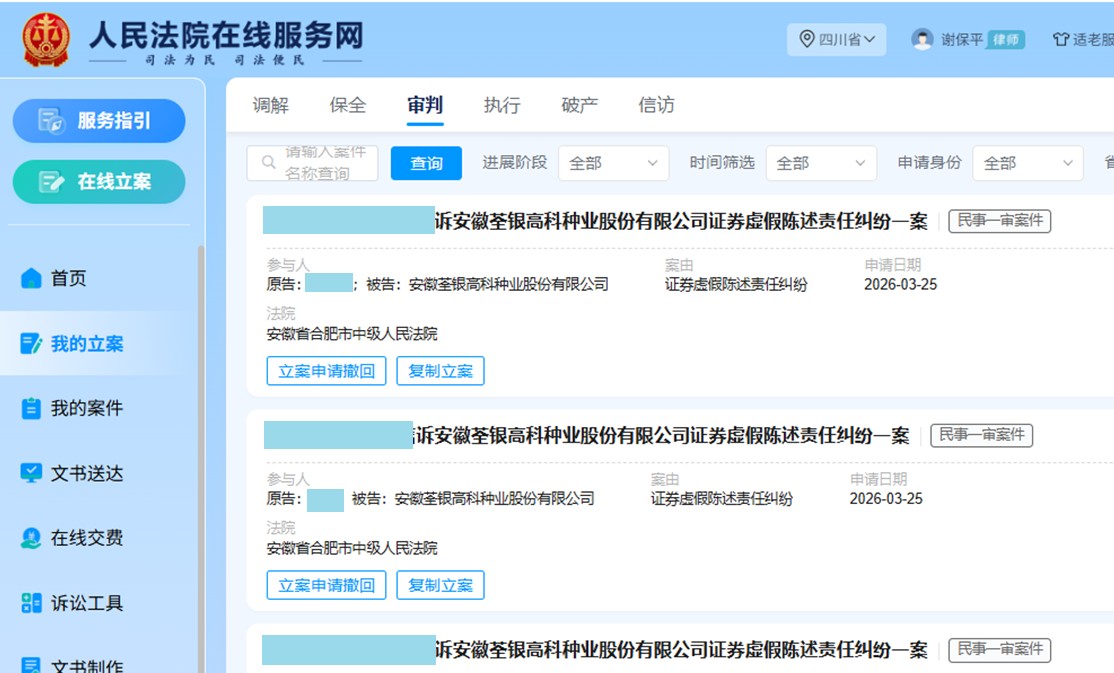This screenshot has width=1114, height=673.
Task: Click the 服务指引 document icon
Action: click(x=51, y=120)
